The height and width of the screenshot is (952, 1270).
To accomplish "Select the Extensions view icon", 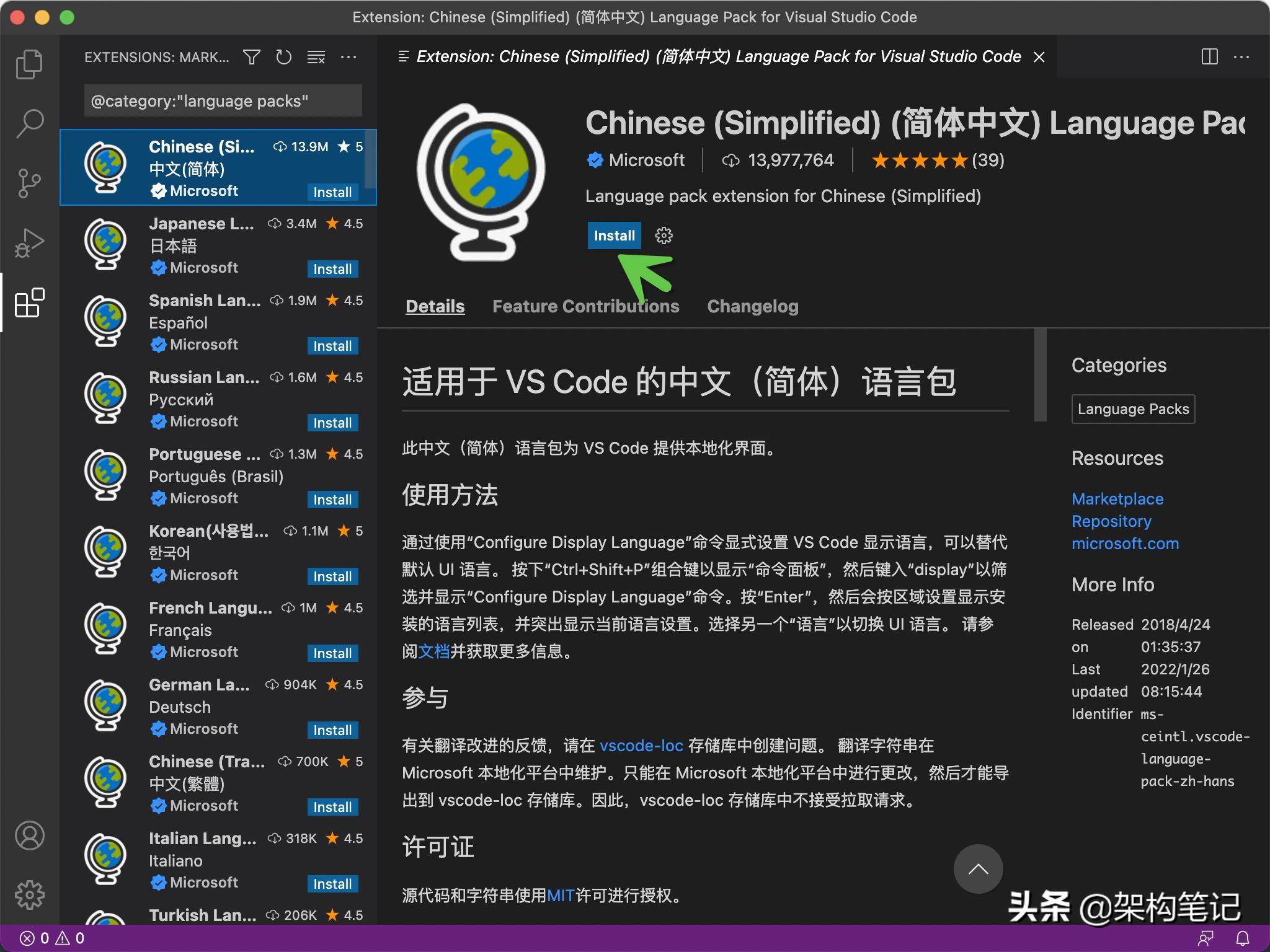I will point(29,303).
